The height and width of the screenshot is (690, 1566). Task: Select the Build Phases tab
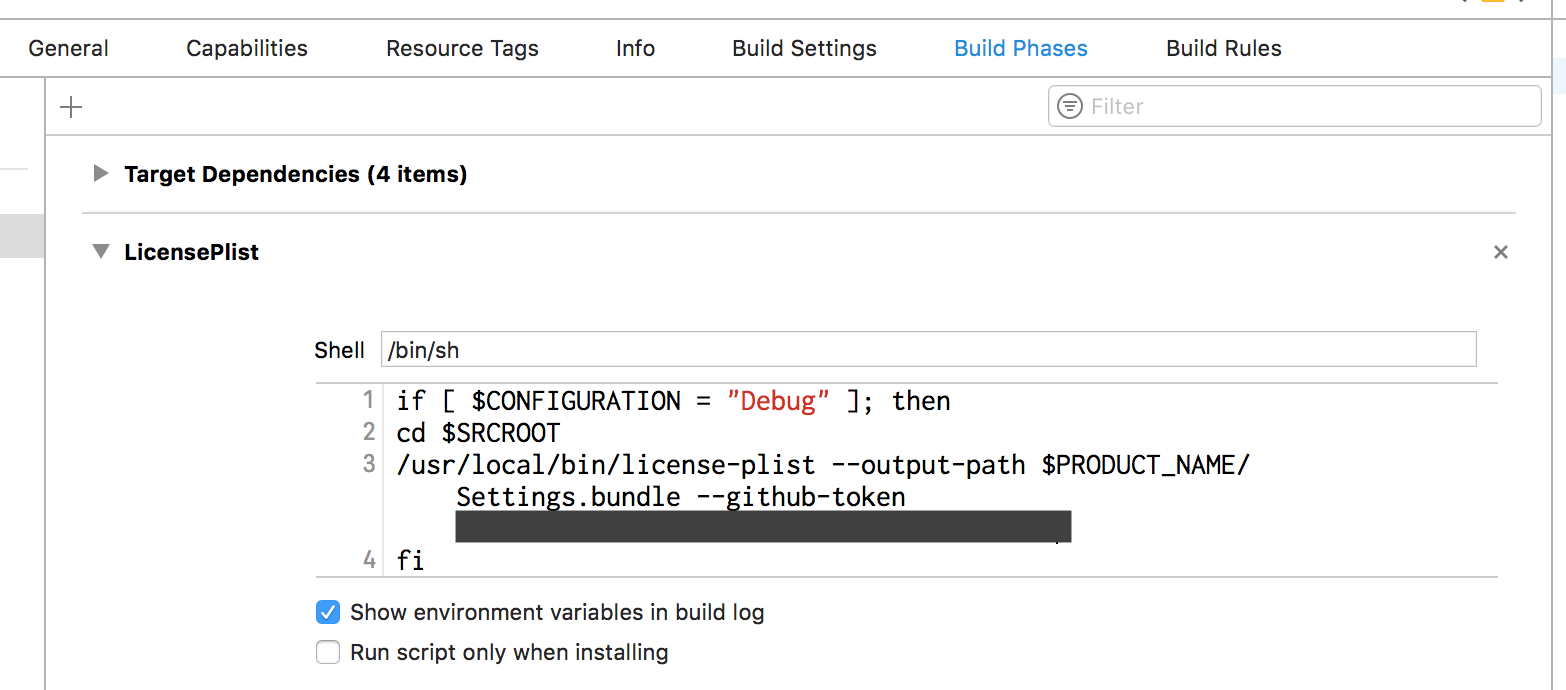(x=1021, y=48)
